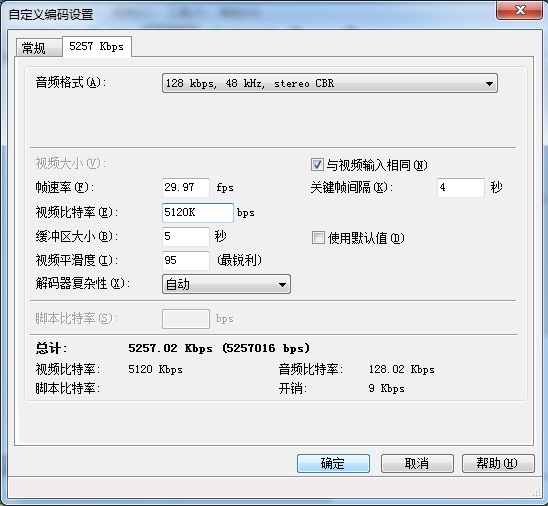Close the 自定义编码设置 dialog window
This screenshot has width=548, height=506.
519,10
